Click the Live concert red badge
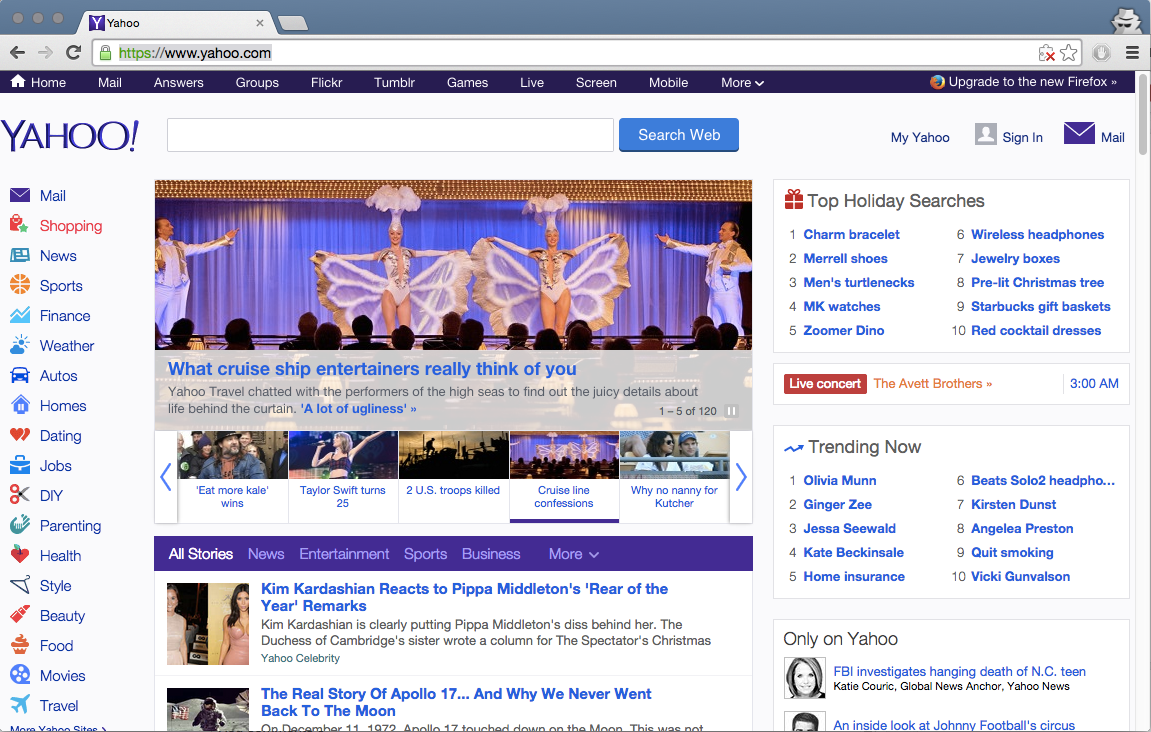 click(x=825, y=383)
